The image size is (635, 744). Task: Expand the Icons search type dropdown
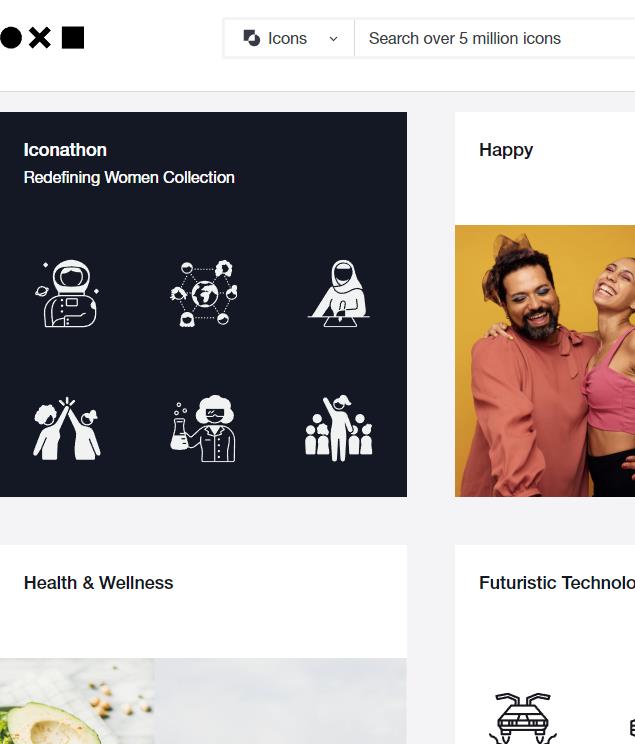point(289,38)
